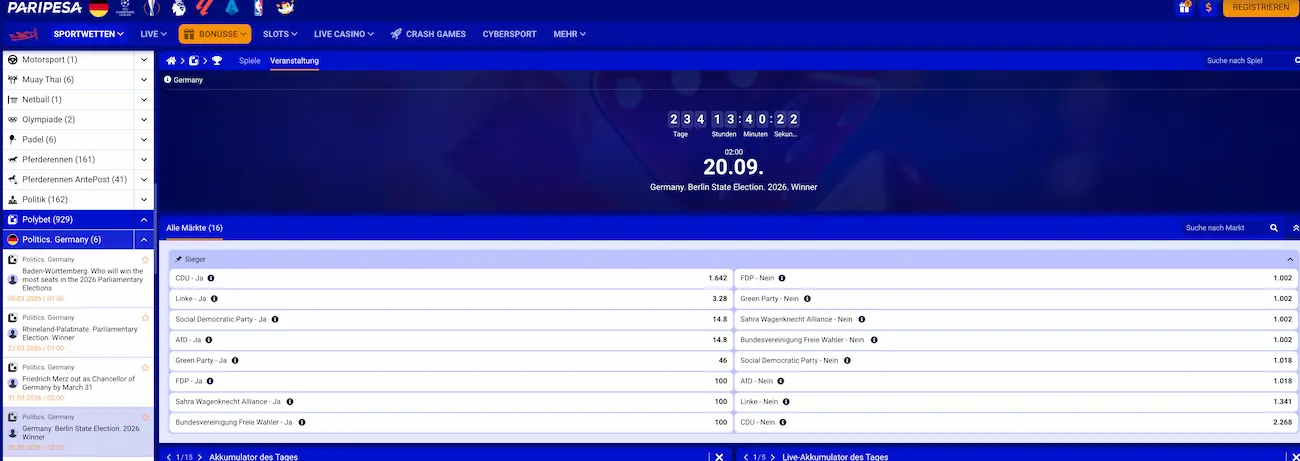1300x461 pixels.
Task: Click the pin icon beside Sieger
Action: coord(179,259)
